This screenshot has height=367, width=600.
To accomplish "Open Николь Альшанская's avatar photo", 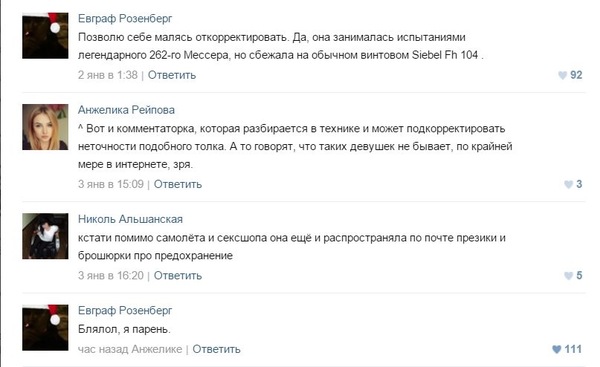I will pyautogui.click(x=45, y=236).
